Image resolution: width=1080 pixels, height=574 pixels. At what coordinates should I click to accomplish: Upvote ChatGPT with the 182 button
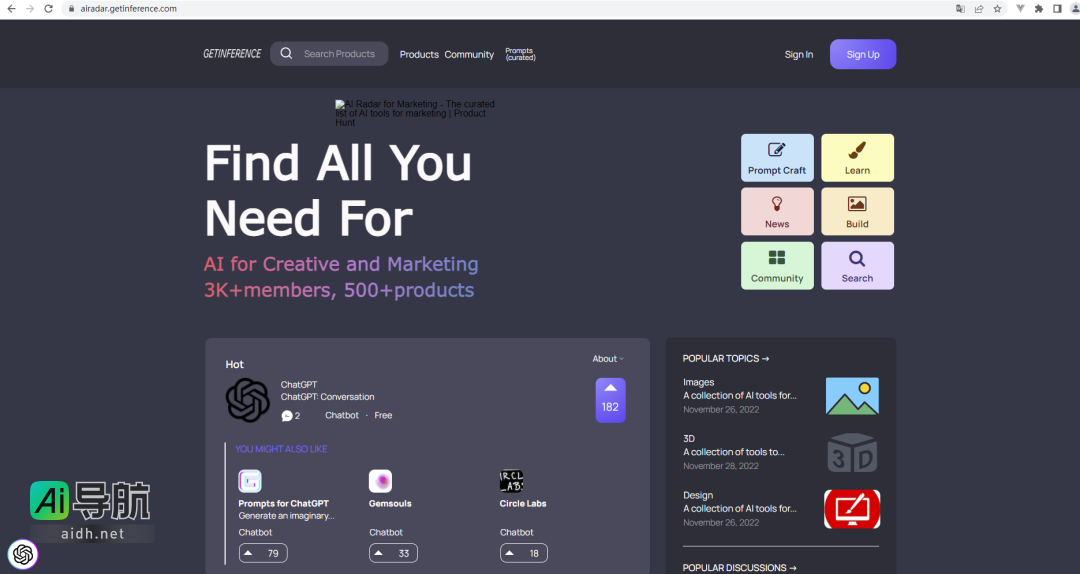(x=610, y=400)
